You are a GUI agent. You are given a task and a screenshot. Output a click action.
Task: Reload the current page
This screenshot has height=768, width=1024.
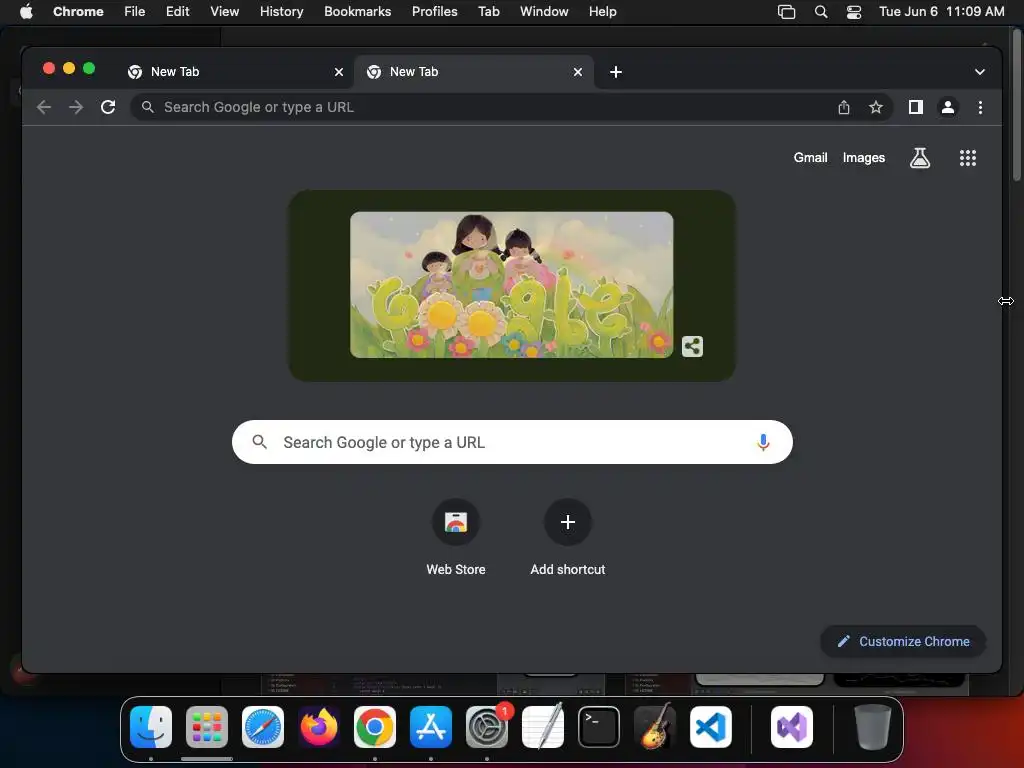click(x=108, y=107)
